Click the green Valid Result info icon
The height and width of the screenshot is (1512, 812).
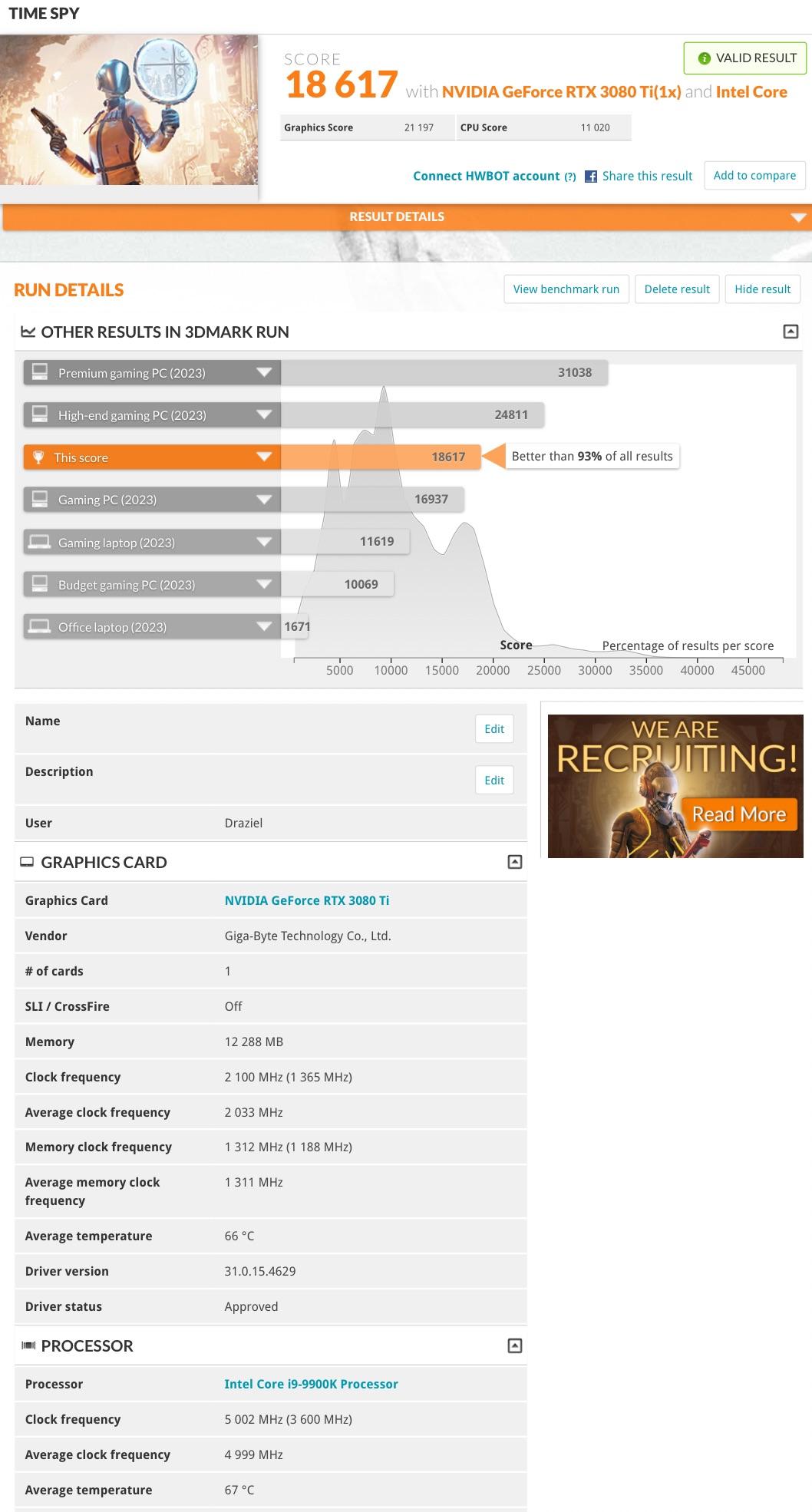pyautogui.click(x=704, y=58)
